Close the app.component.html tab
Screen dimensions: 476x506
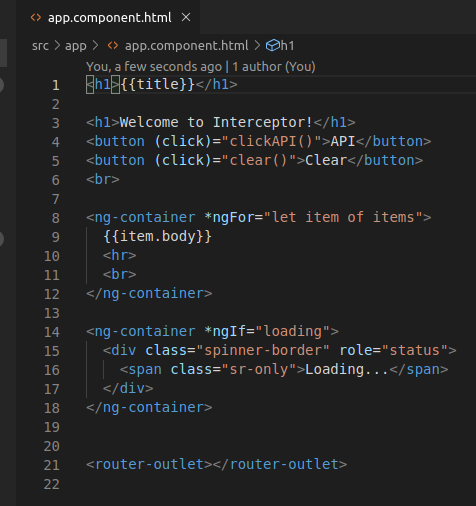[186, 17]
